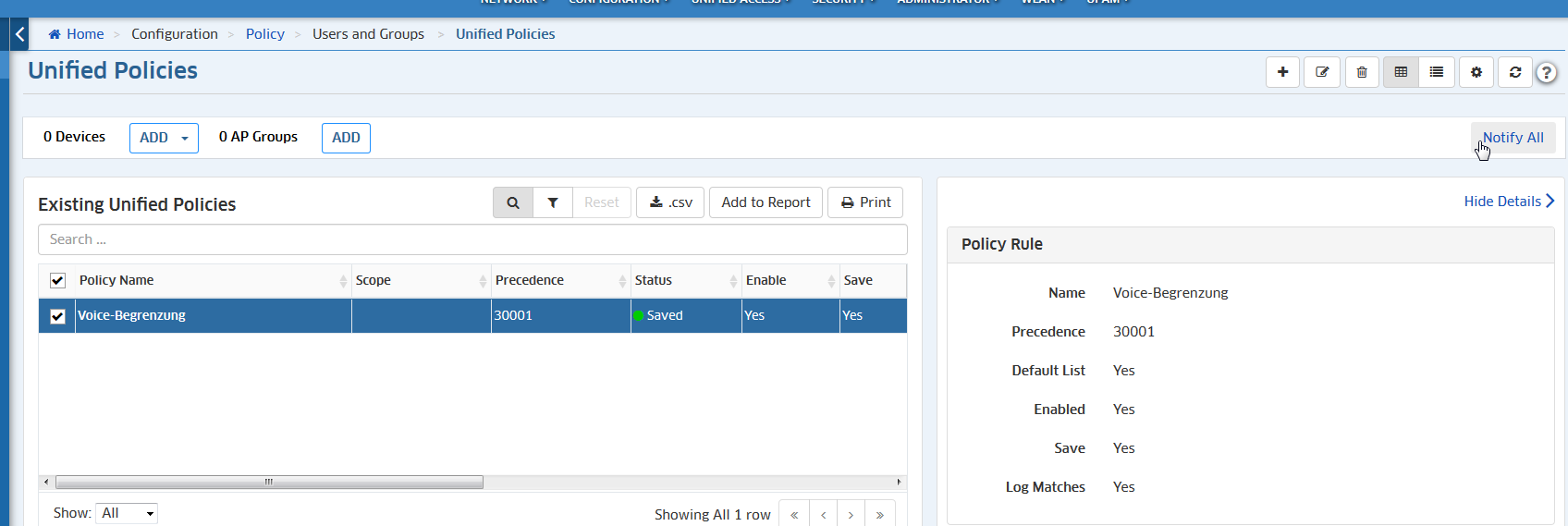1568x526 pixels.
Task: Click the edit pencil icon
Action: [1322, 72]
